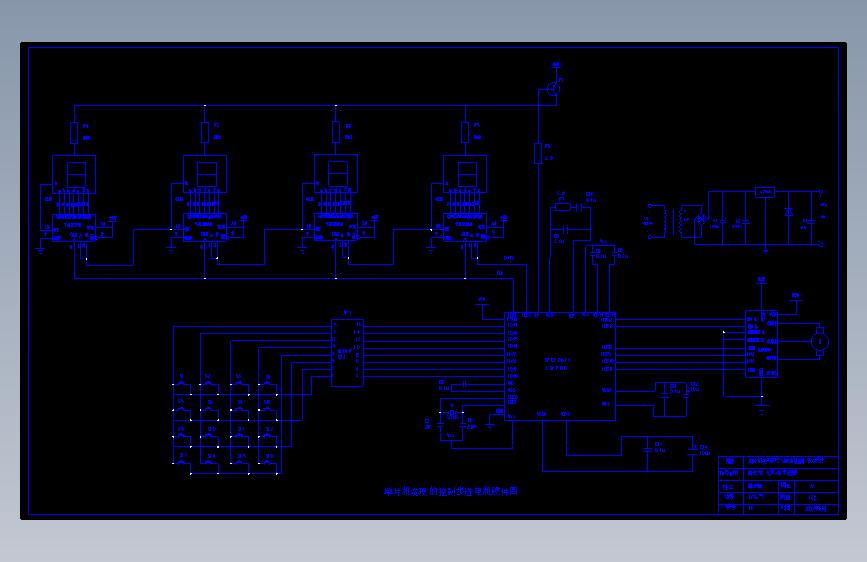Select the seven-segment display nearest the microcontroller
Viewport: 867px width, 562px height.
465,174
